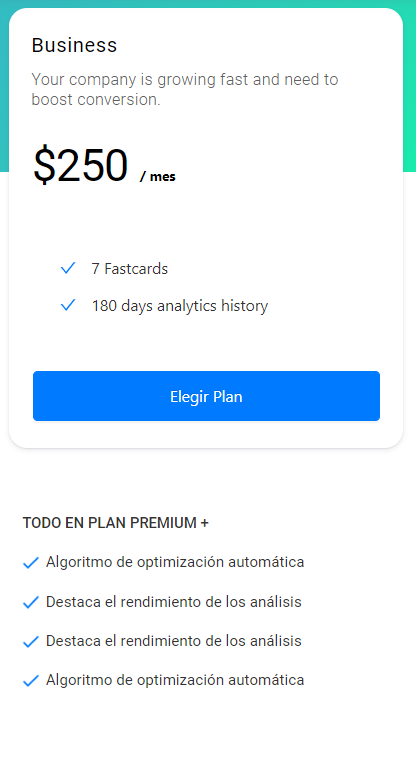Click second Destaca el rendimiento de los análisis text

click(x=173, y=641)
